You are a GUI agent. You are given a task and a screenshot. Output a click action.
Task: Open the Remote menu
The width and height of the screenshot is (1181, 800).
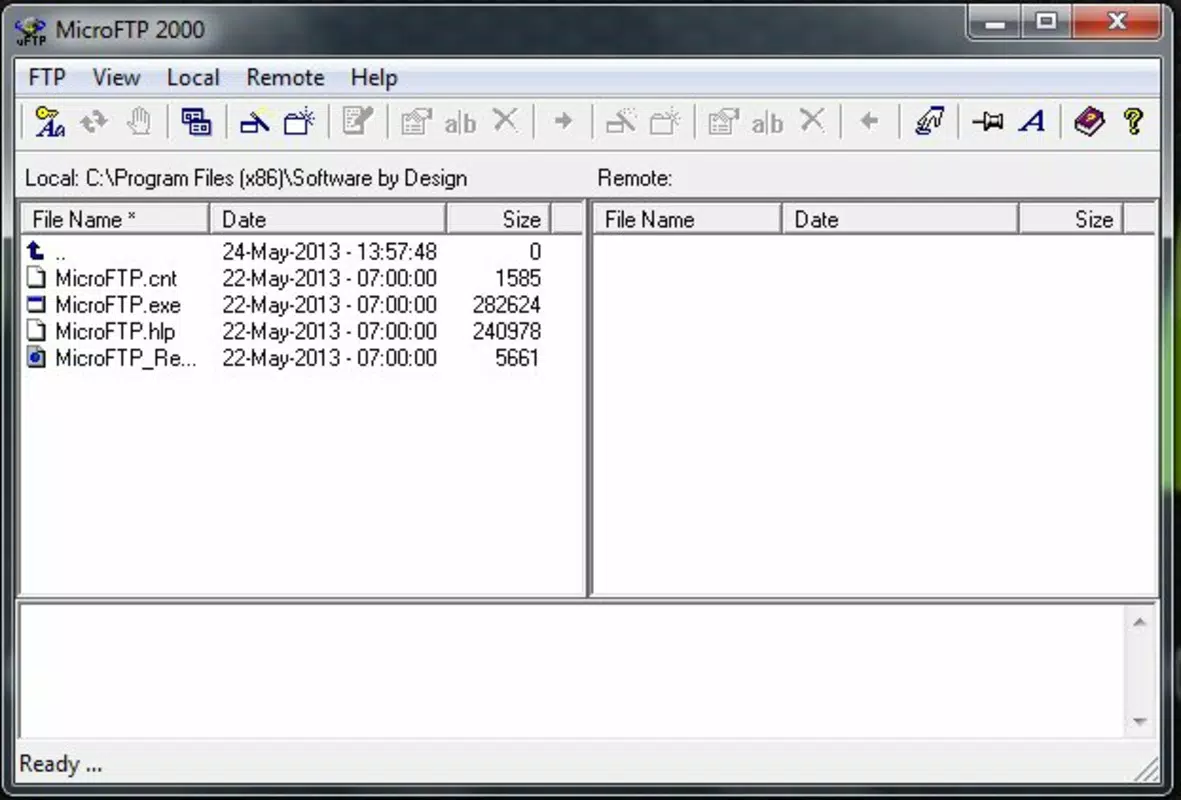pos(285,77)
